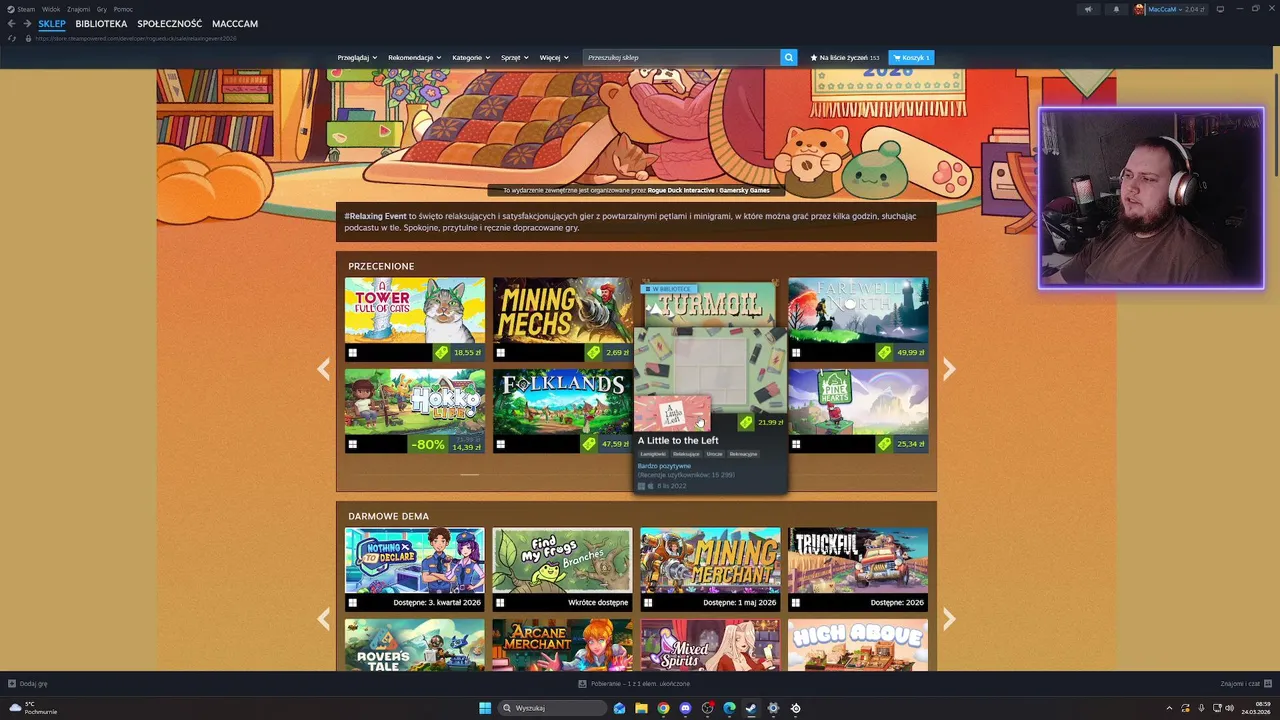Open the Pomoc menu
This screenshot has width=1280, height=720.
[123, 9]
